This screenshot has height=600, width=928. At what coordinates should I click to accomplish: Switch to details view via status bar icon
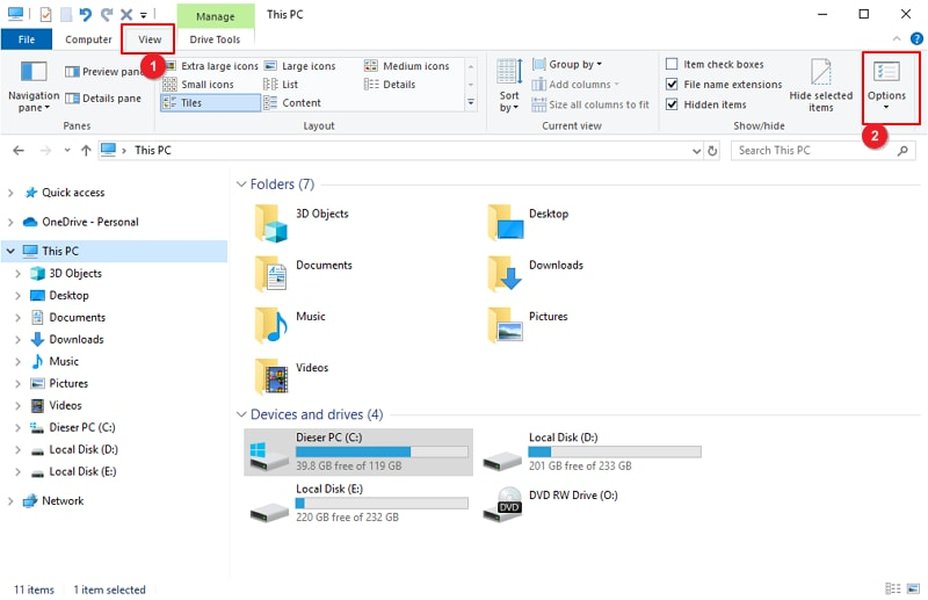892,589
